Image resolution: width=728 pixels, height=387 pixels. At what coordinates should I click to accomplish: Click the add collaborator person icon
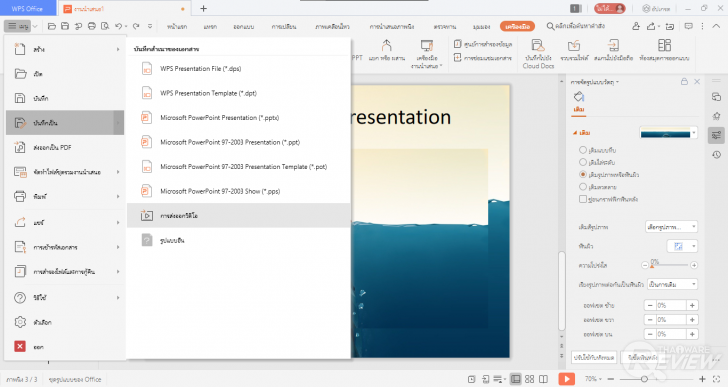(636, 26)
